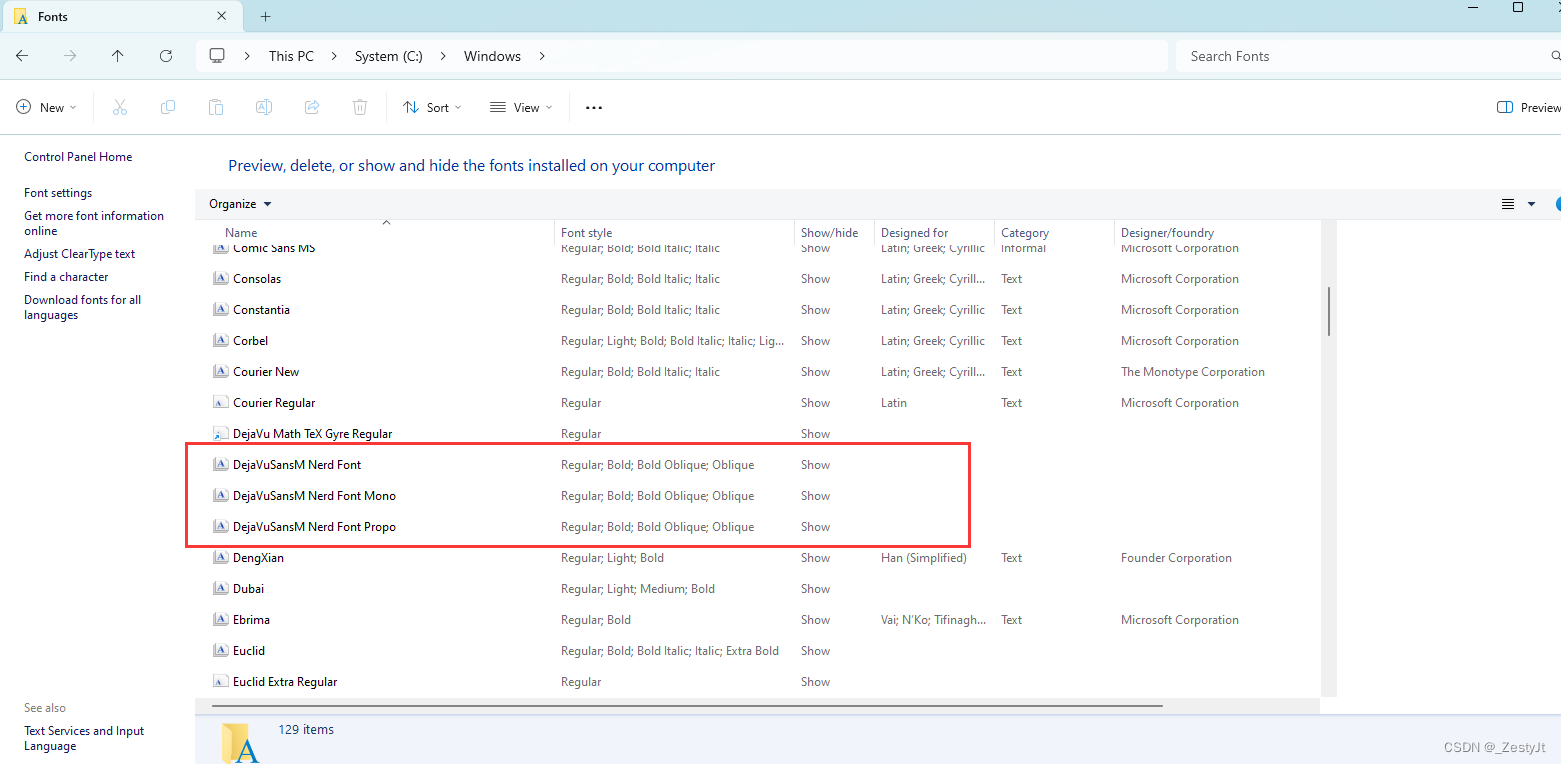
Task: Click the Forward navigation arrow
Action: point(70,56)
